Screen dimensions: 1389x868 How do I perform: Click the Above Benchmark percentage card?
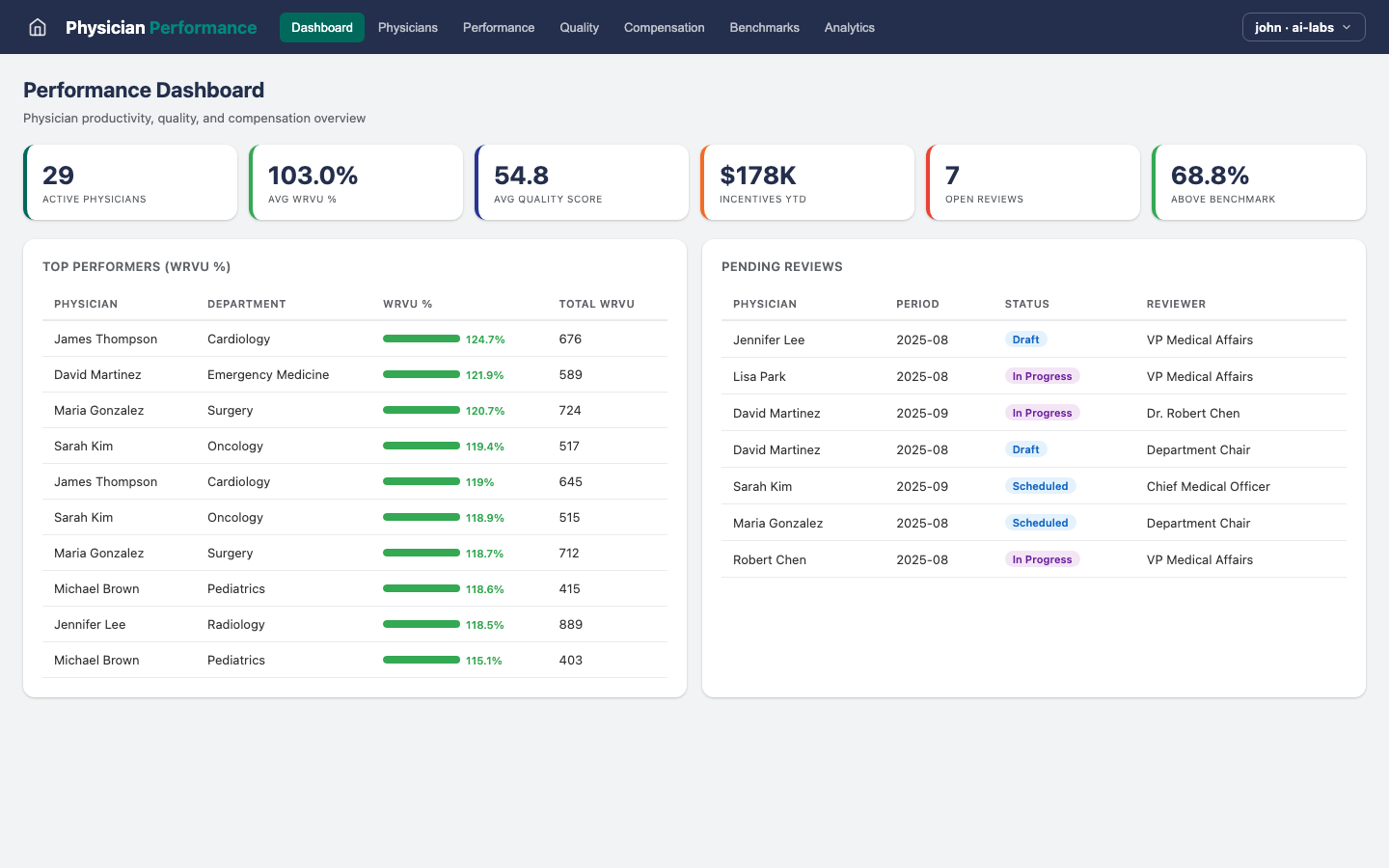pos(1259,182)
